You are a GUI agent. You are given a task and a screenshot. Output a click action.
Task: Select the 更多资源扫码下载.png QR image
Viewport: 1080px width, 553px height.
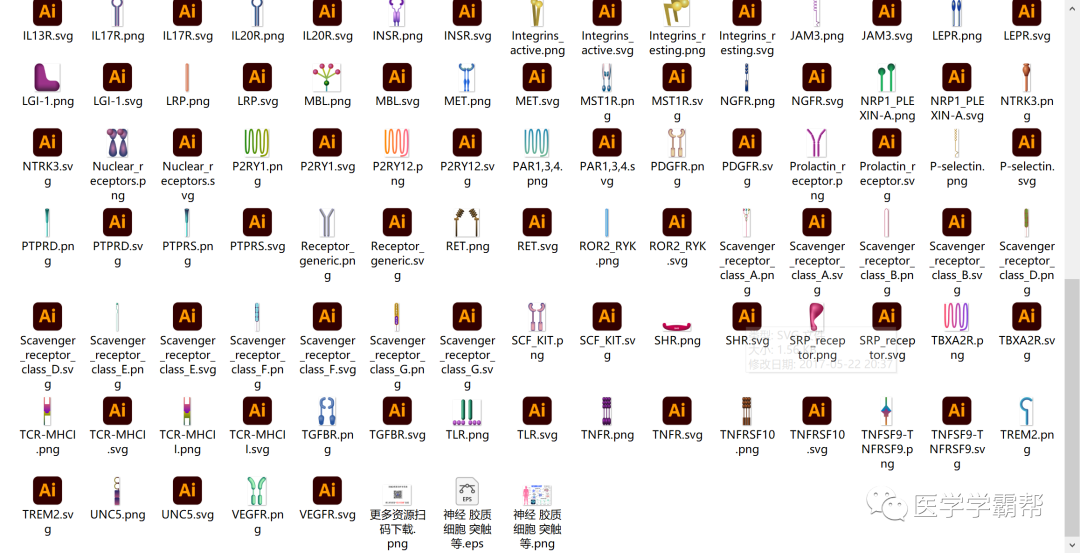pyautogui.click(x=397, y=494)
